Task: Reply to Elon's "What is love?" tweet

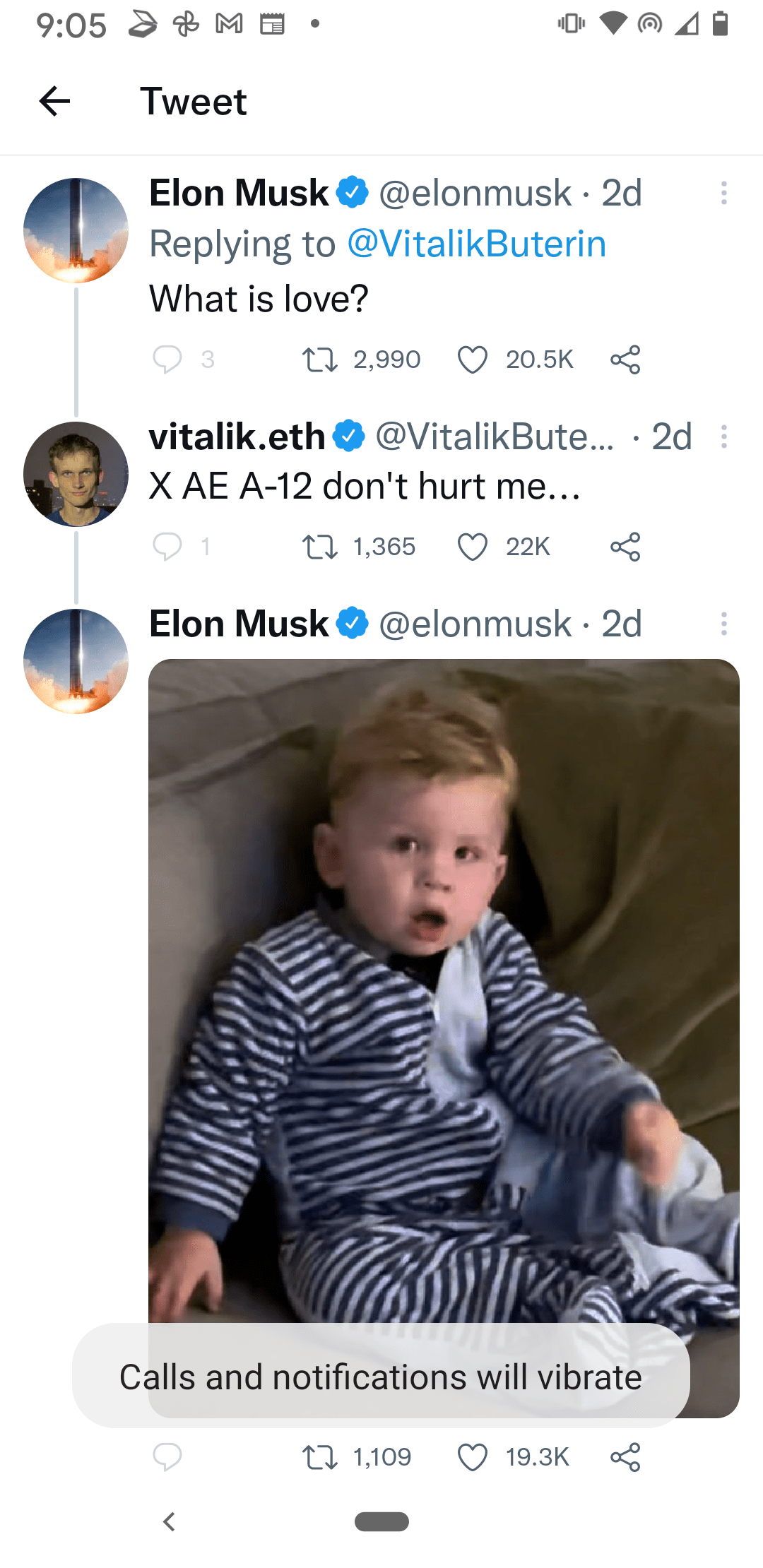Action: 167,359
